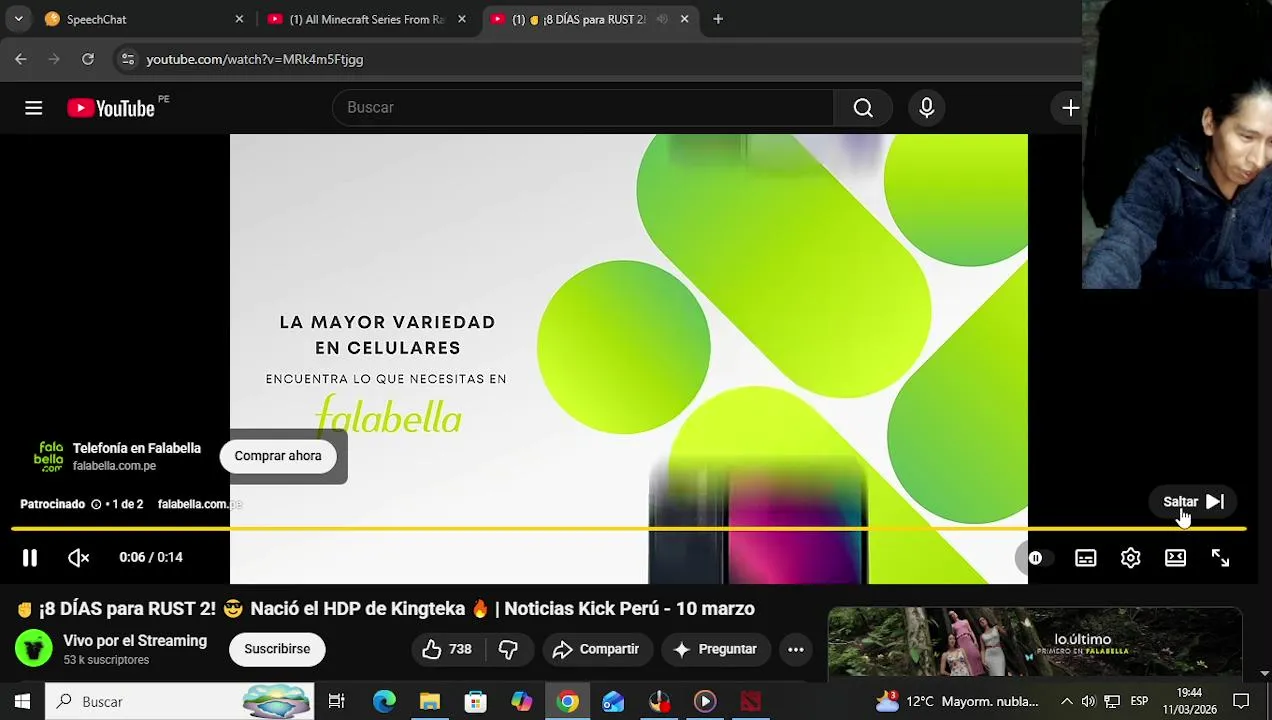1272x720 pixels.
Task: Click Comprar ahora ad button
Action: (278, 456)
